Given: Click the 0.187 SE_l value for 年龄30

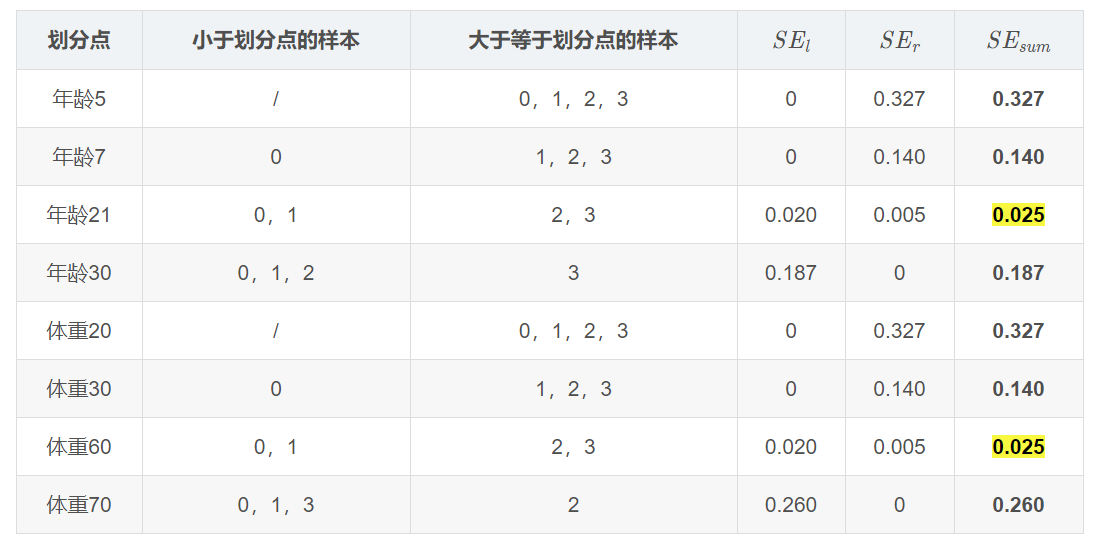Looking at the screenshot, I should [791, 273].
